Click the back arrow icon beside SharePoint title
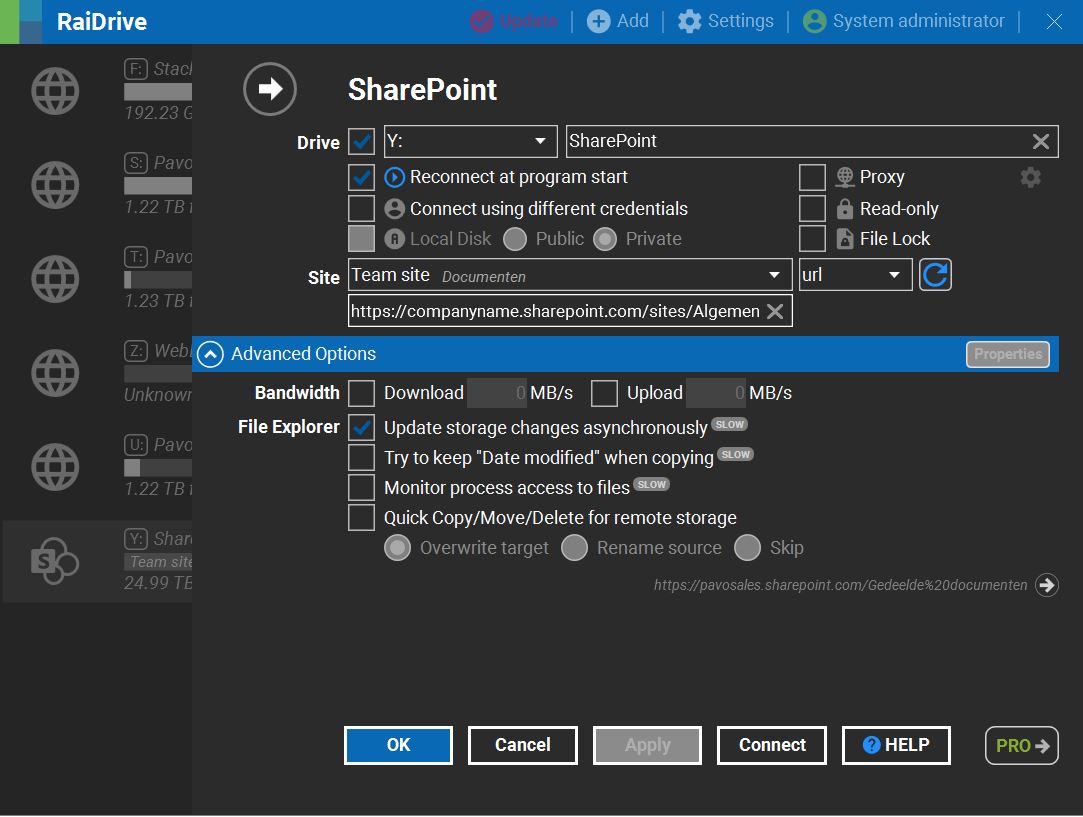1083x817 pixels. [x=270, y=89]
